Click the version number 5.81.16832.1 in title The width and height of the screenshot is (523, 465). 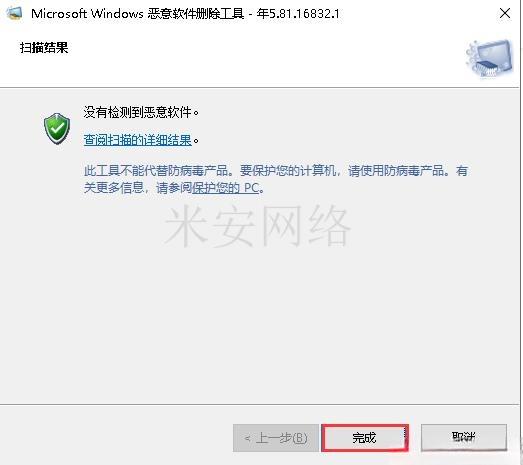[x=304, y=14]
